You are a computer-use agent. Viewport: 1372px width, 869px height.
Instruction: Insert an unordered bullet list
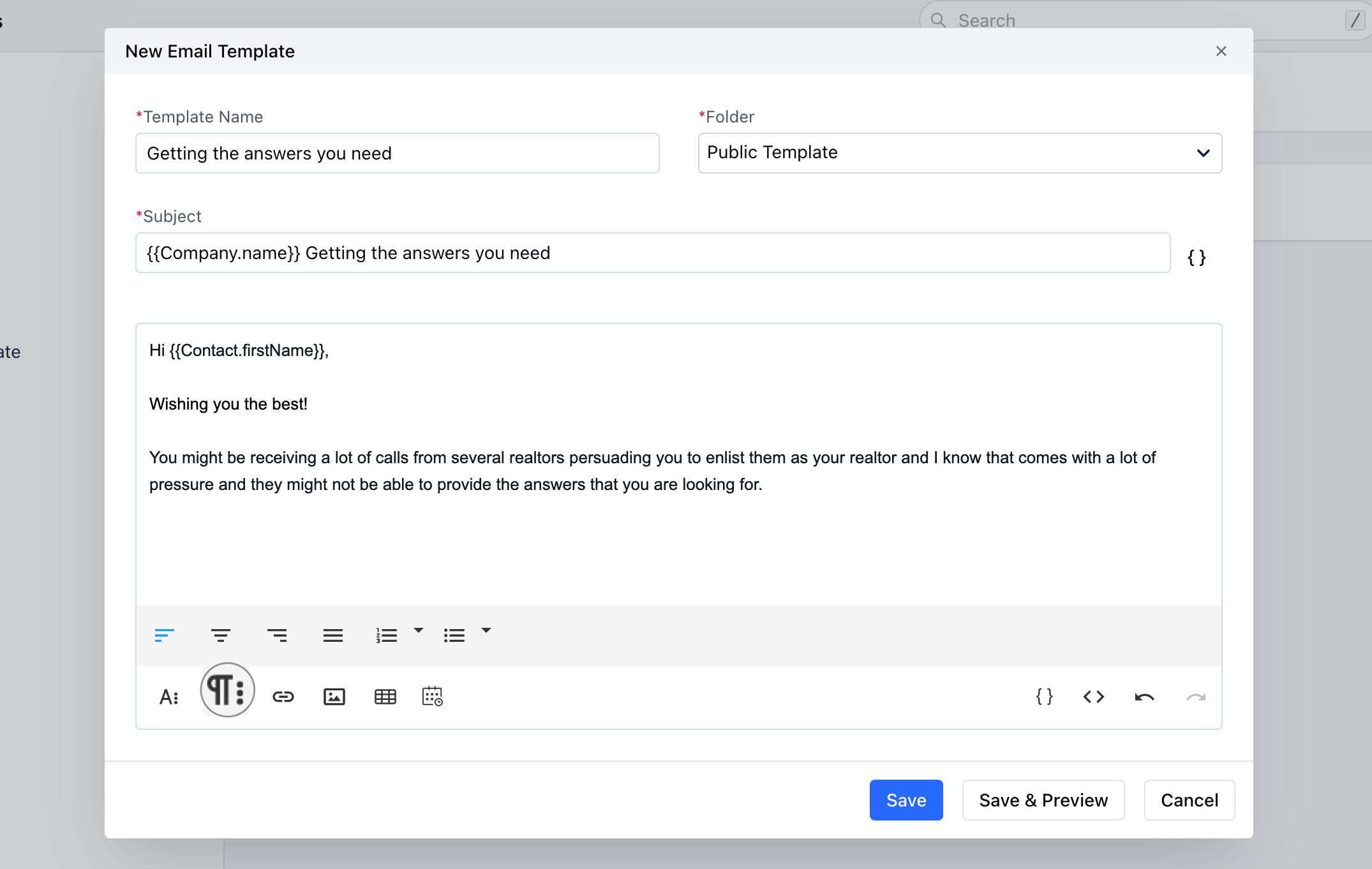coord(454,635)
